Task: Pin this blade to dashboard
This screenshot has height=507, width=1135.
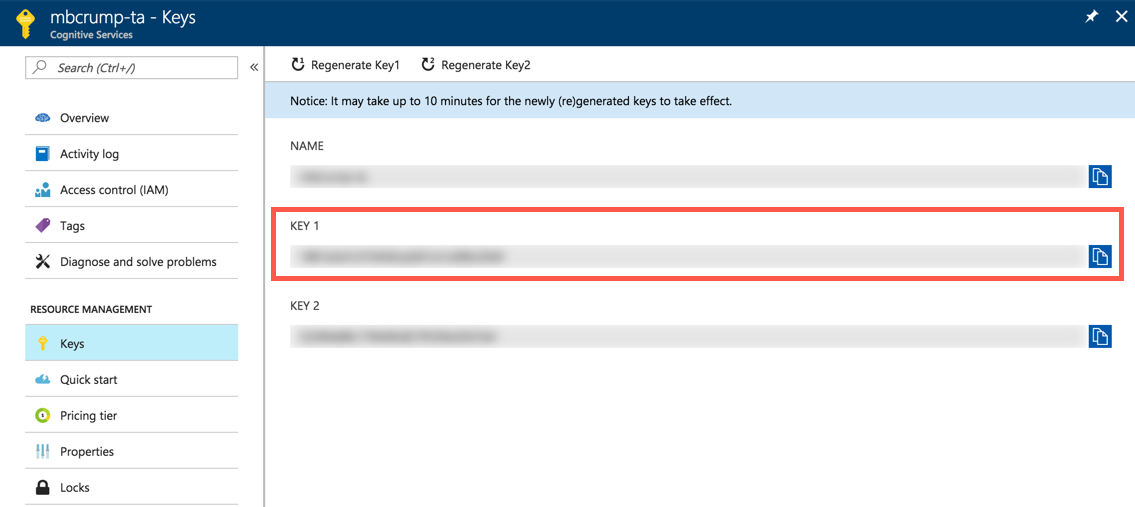Action: click(x=1091, y=17)
